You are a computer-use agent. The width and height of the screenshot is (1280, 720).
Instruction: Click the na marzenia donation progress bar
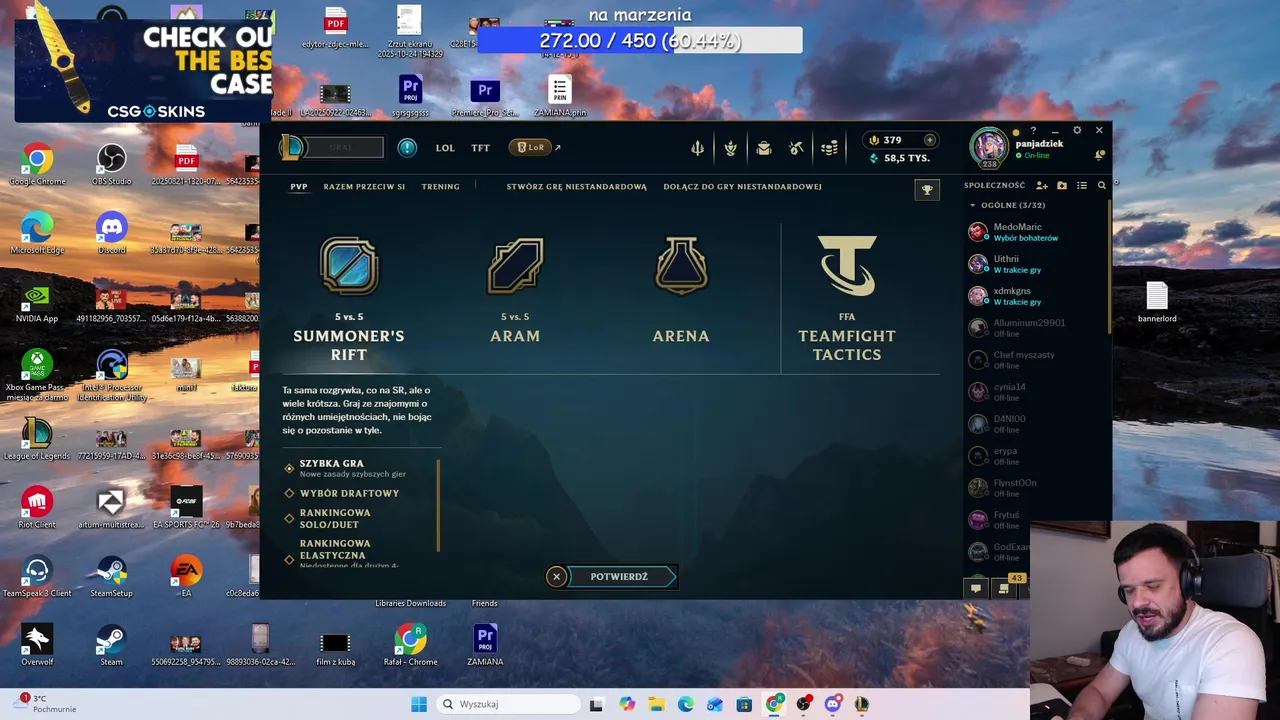640,41
